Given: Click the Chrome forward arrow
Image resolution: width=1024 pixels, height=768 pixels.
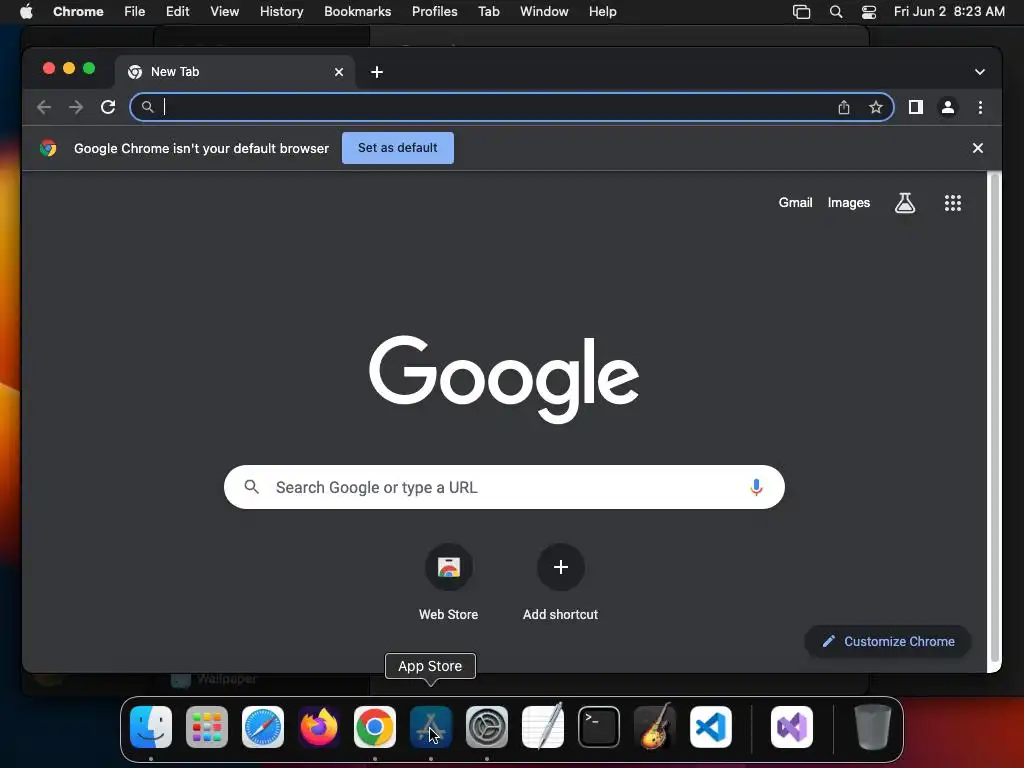Looking at the screenshot, I should pyautogui.click(x=76, y=107).
